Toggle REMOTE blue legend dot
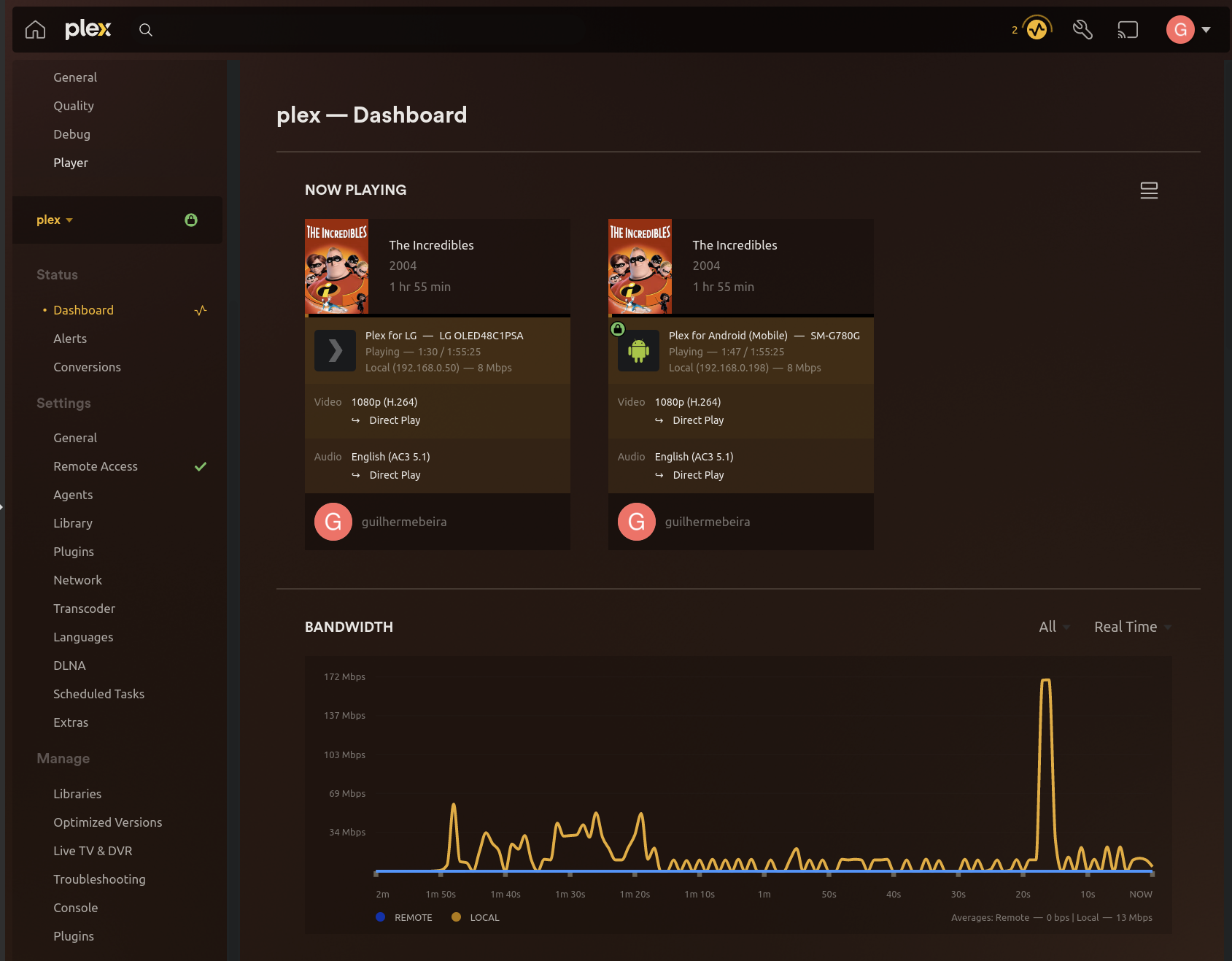 (381, 917)
